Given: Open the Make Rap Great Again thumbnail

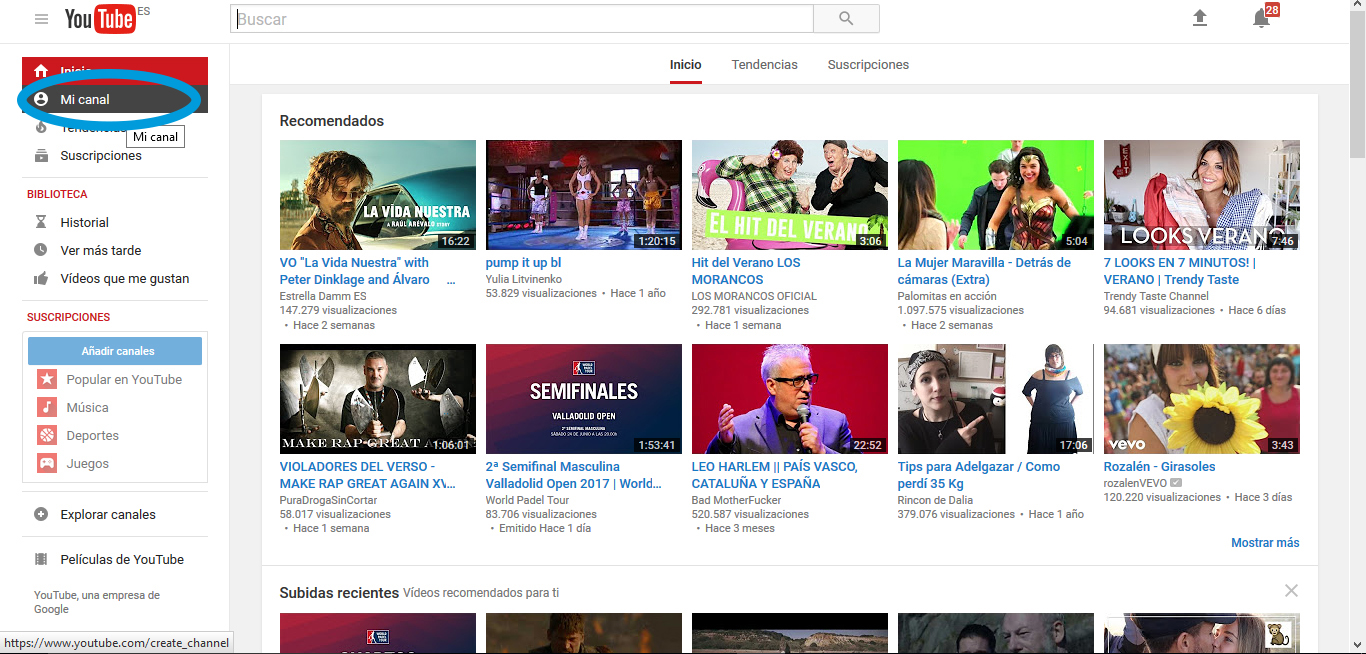Looking at the screenshot, I should point(378,399).
